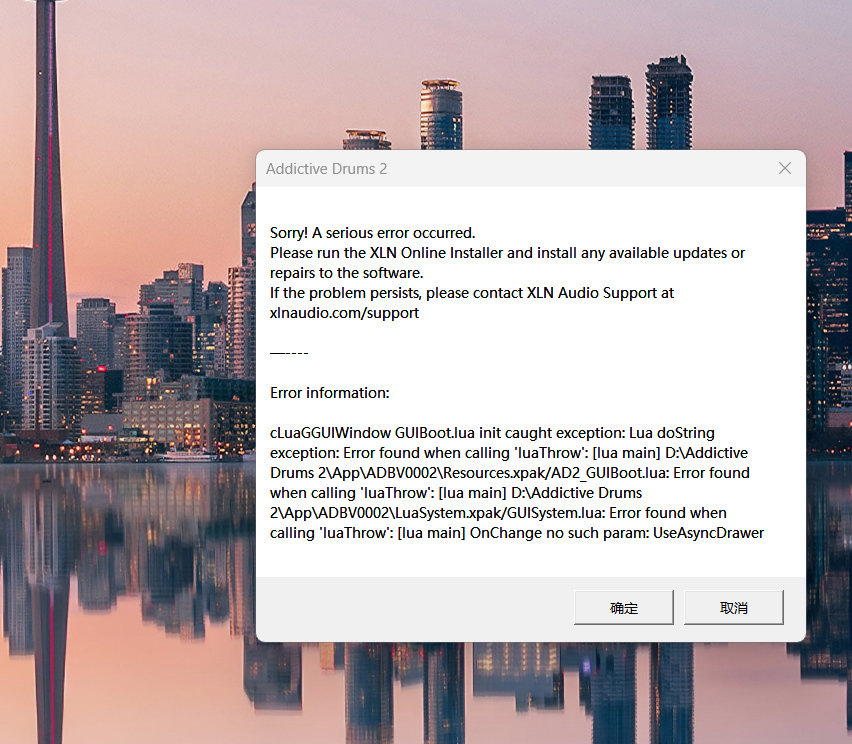Close the Addictive Drums 2 dialog
This screenshot has height=744, width=852.
(785, 168)
